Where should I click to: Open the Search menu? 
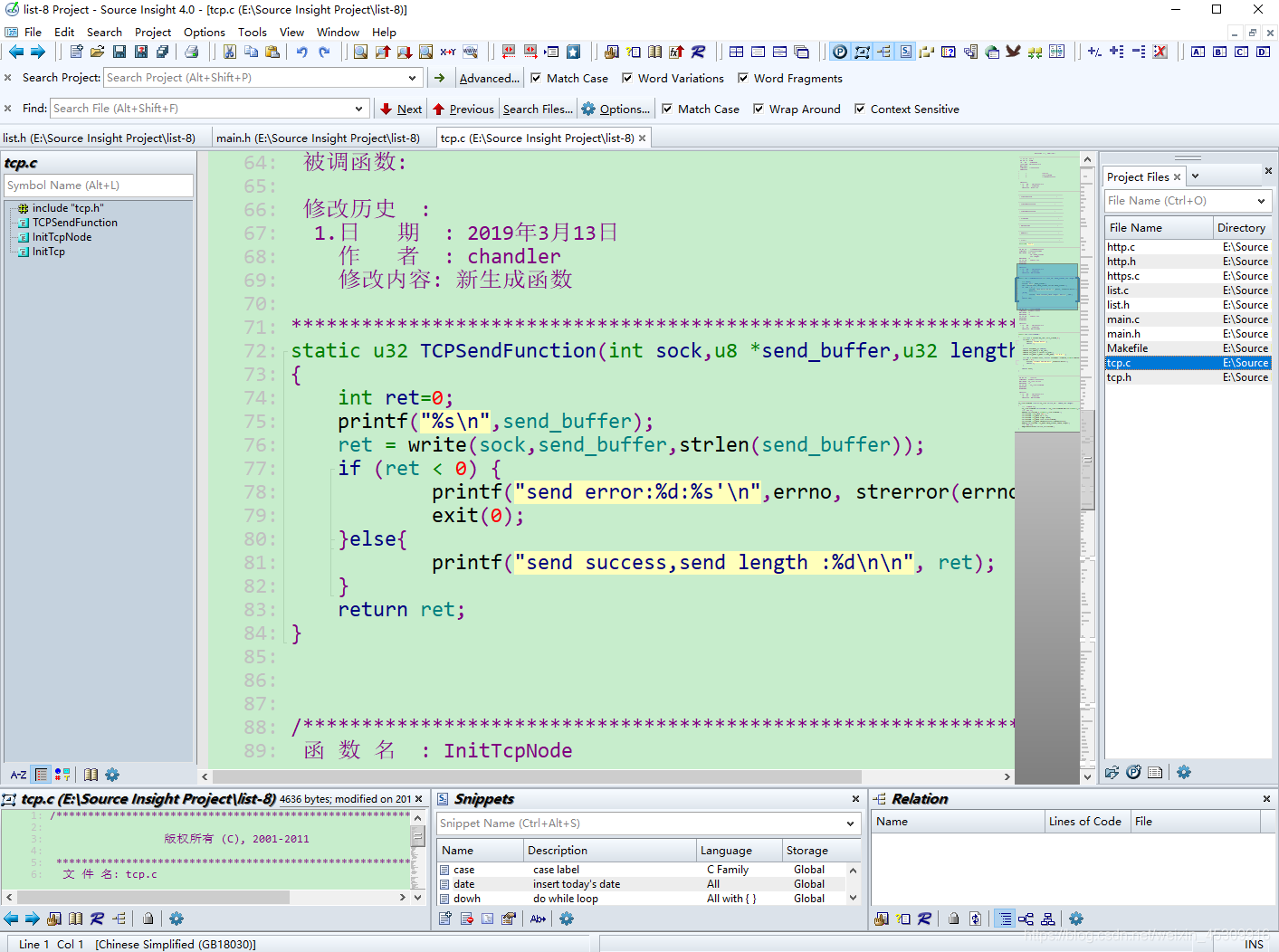pyautogui.click(x=104, y=32)
